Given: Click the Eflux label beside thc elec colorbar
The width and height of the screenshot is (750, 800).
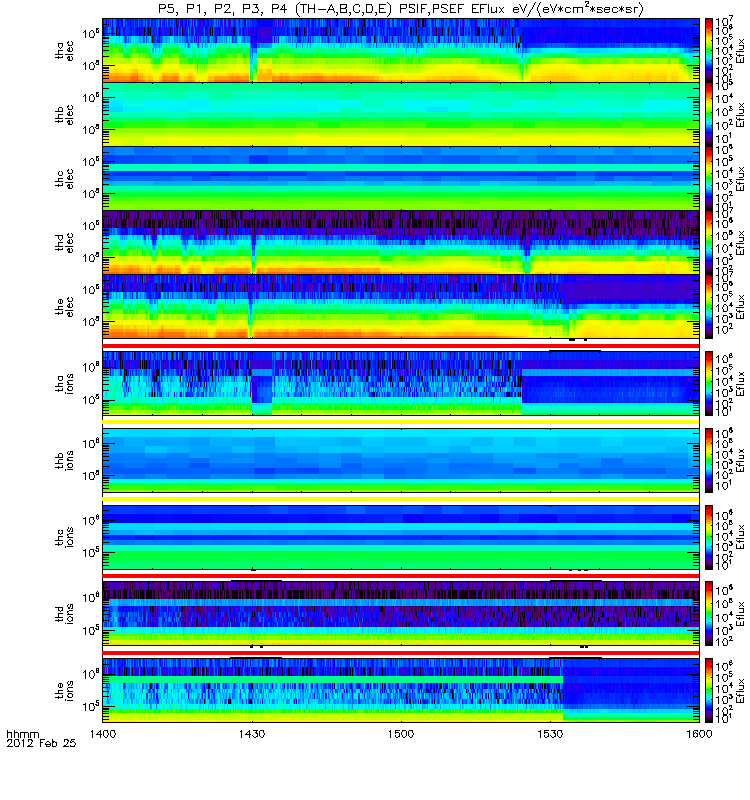Looking at the screenshot, I should [740, 179].
